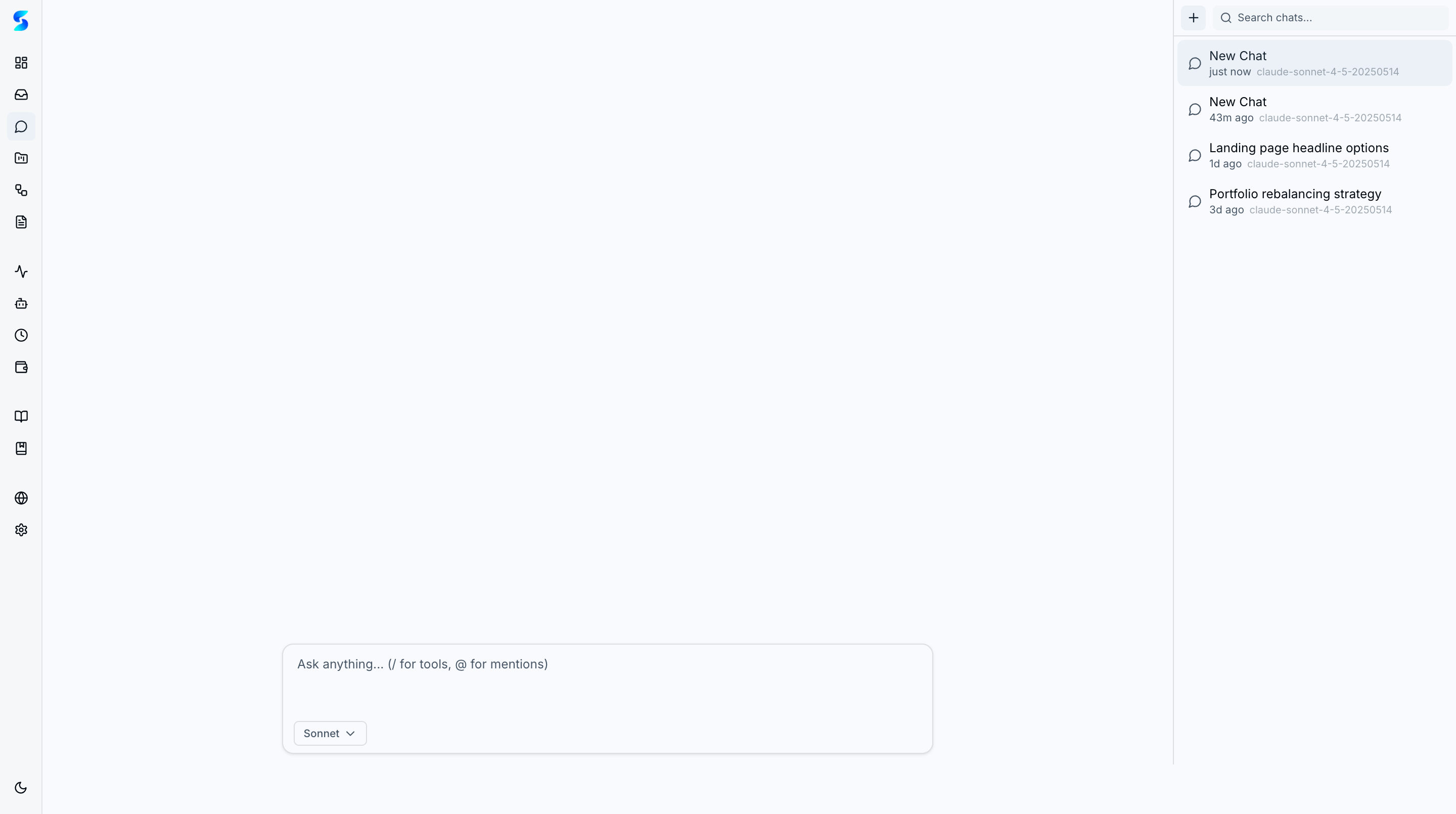Open the open-book docs icon in sidebar

point(21,417)
